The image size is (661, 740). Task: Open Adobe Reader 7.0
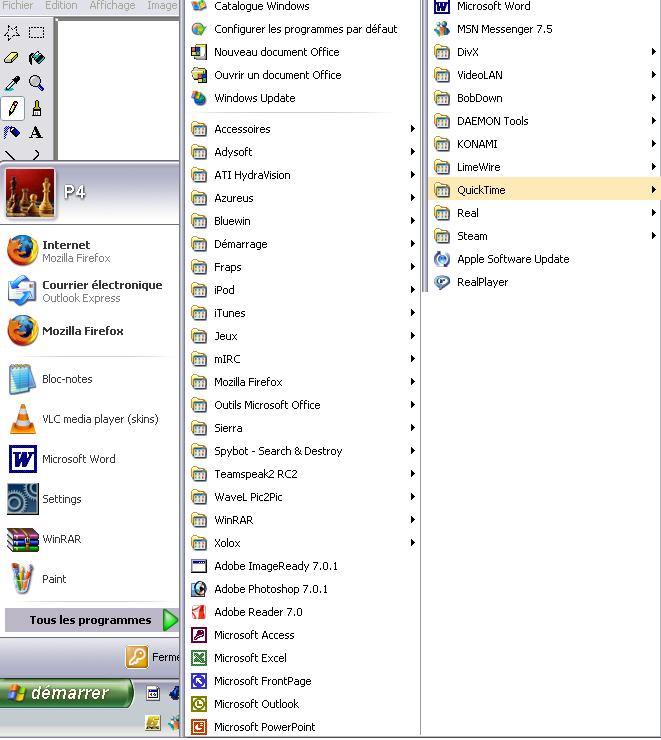pyautogui.click(x=302, y=612)
